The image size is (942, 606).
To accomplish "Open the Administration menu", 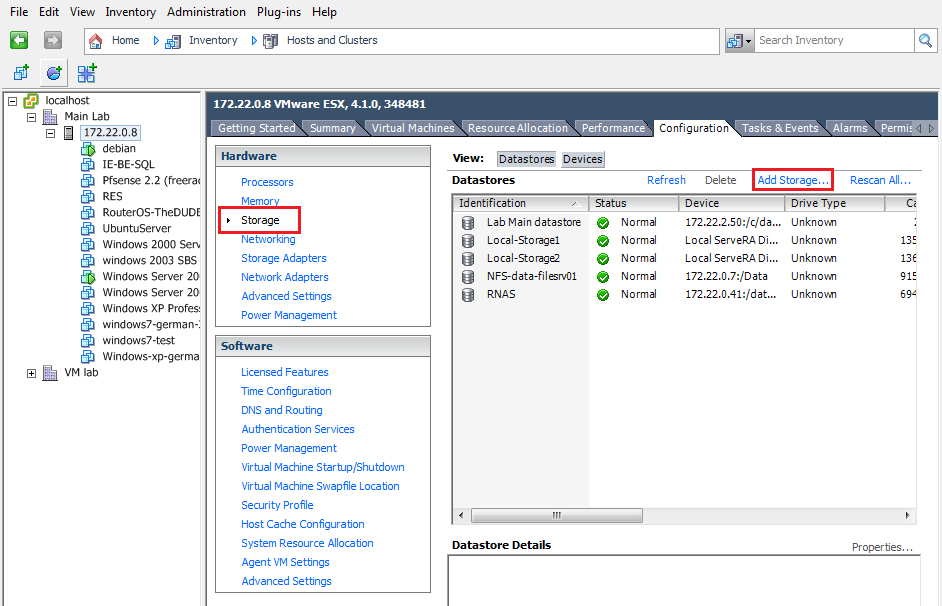I will (x=206, y=11).
